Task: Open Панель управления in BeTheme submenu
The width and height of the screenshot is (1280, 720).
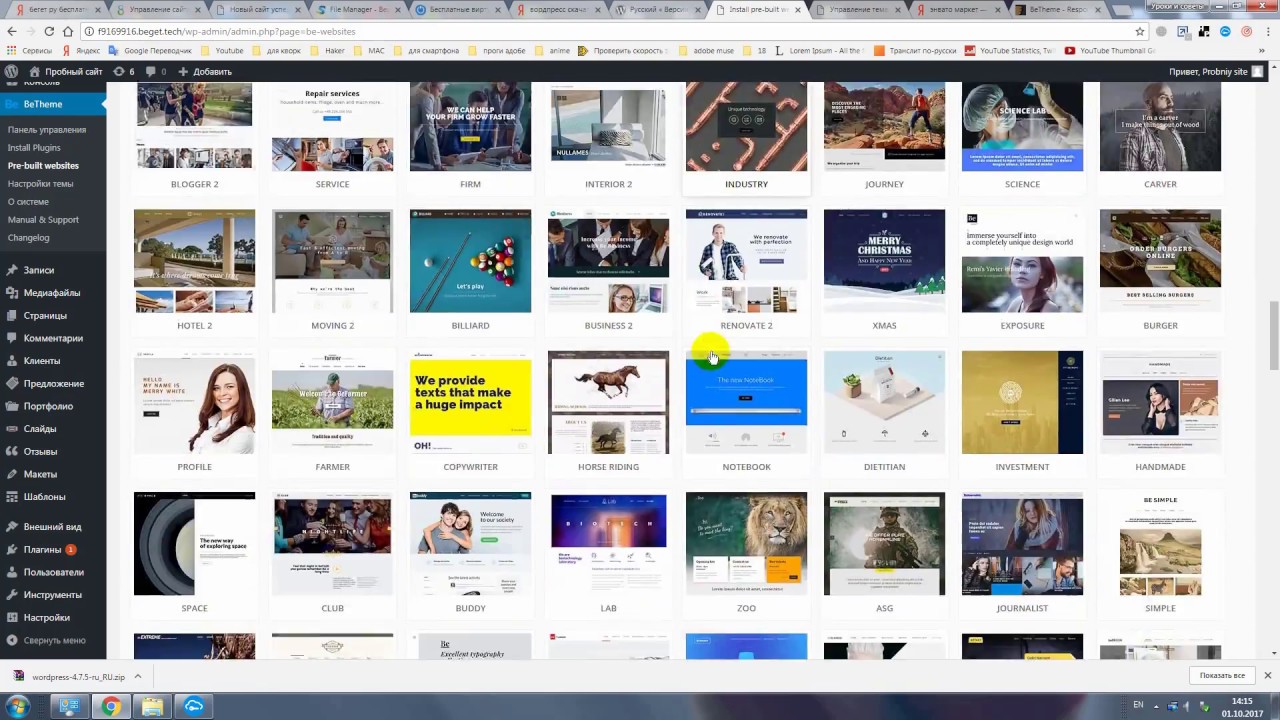Action: coord(47,130)
